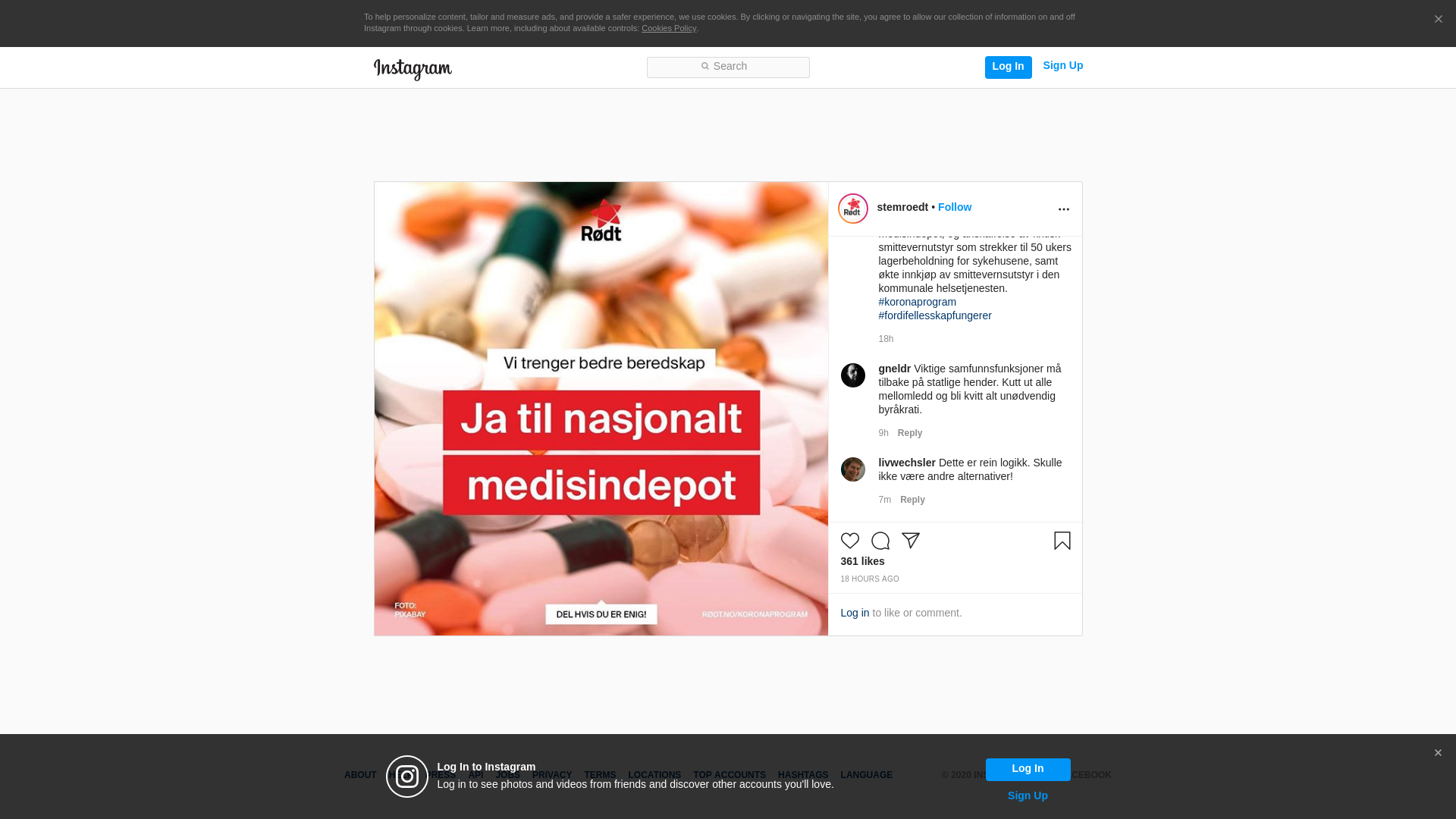View gneldr's avatar
Viewport: 1456px width, 819px height.
(x=852, y=375)
